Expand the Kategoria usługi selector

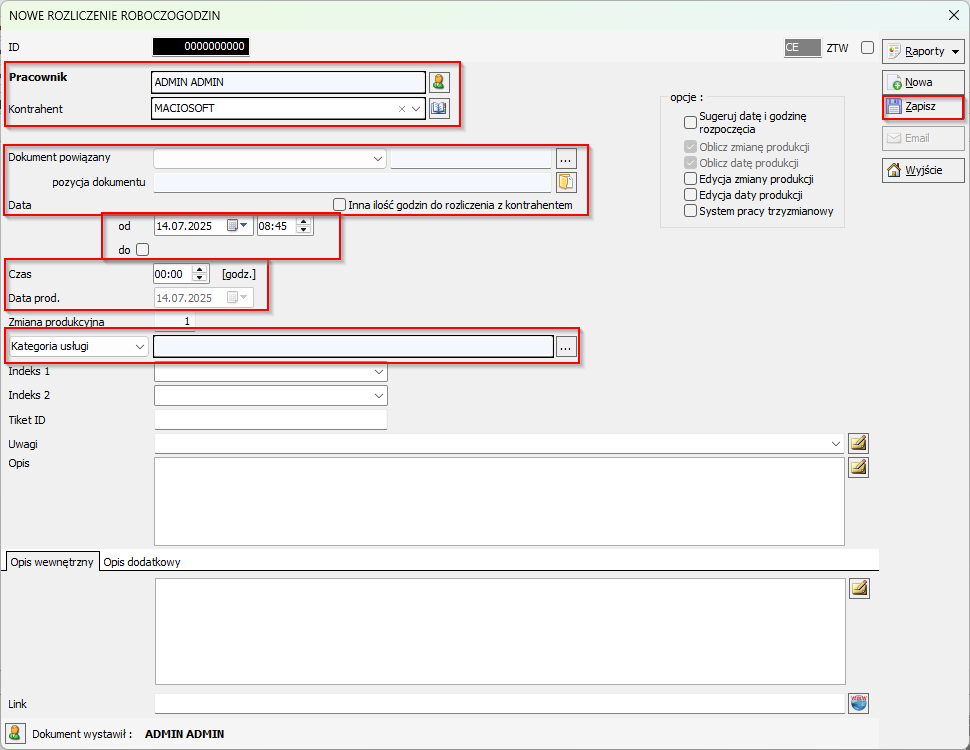[x=138, y=346]
